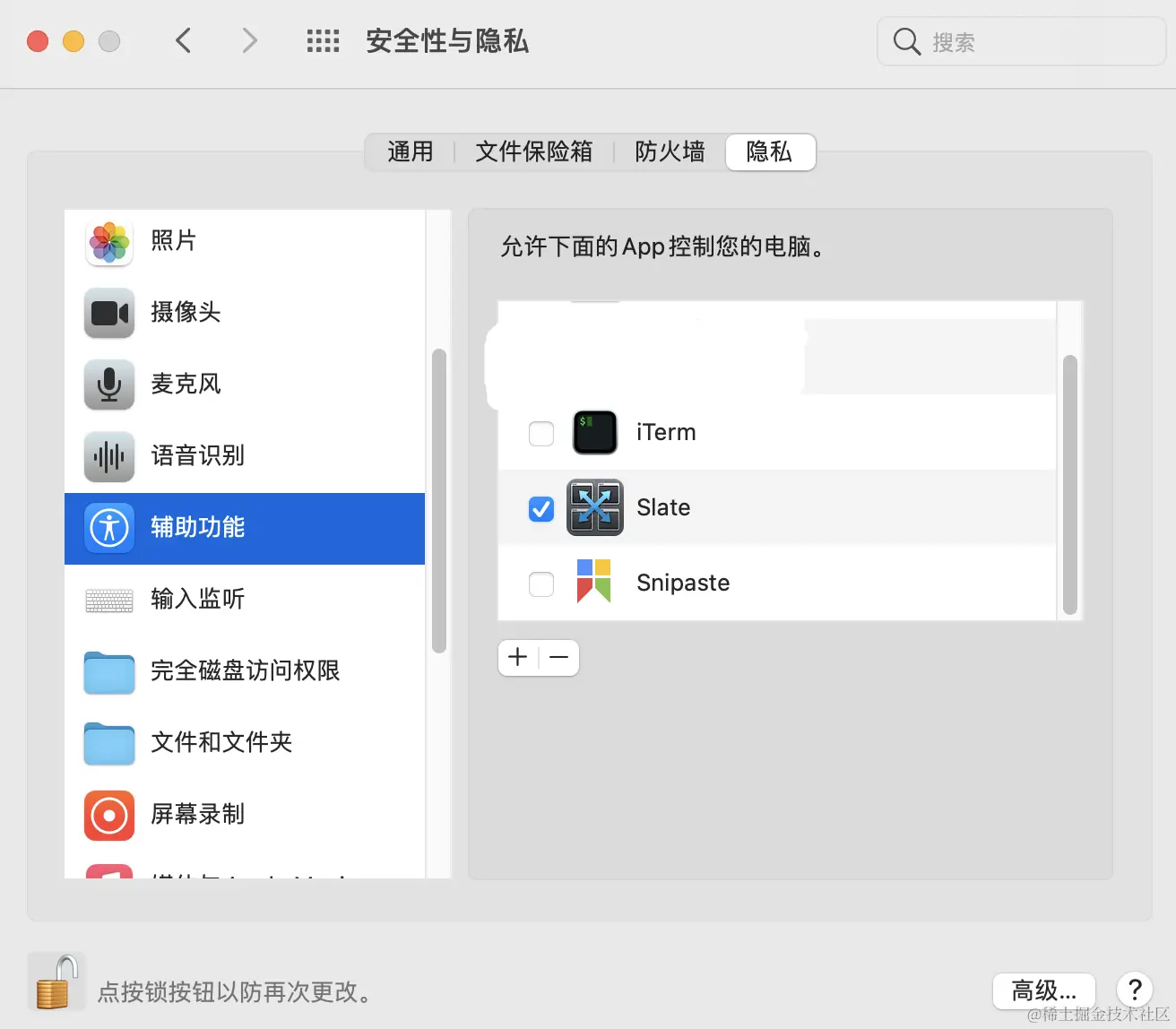Viewport: 1176px width, 1029px height.
Task: Select the 隐私 tab
Action: point(770,151)
